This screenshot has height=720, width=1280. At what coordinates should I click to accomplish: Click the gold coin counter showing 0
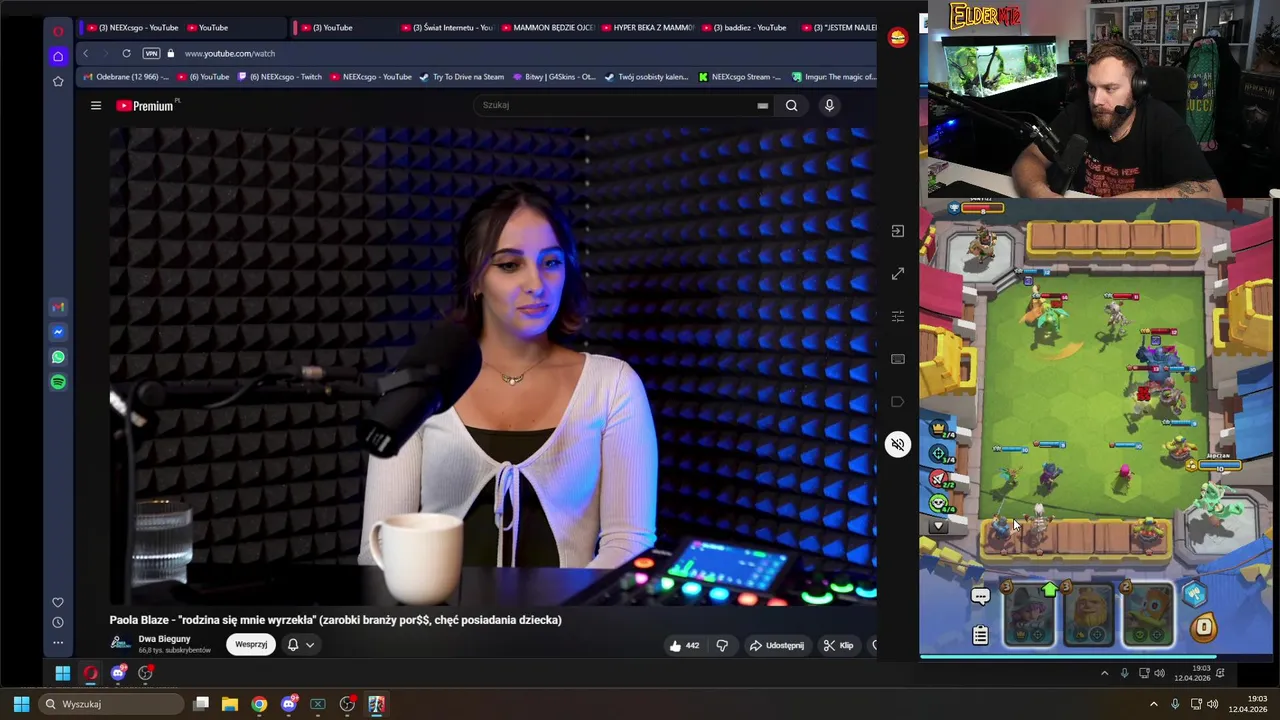pyautogui.click(x=1204, y=628)
